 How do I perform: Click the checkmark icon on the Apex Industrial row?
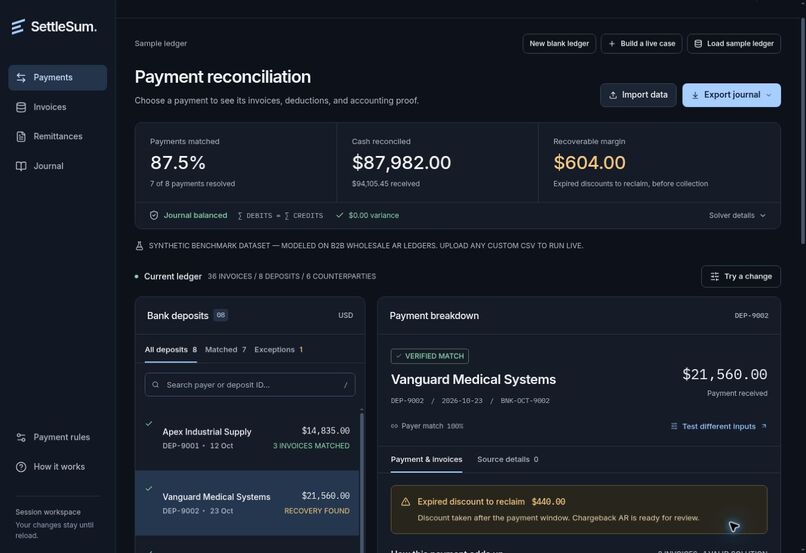tap(149, 423)
